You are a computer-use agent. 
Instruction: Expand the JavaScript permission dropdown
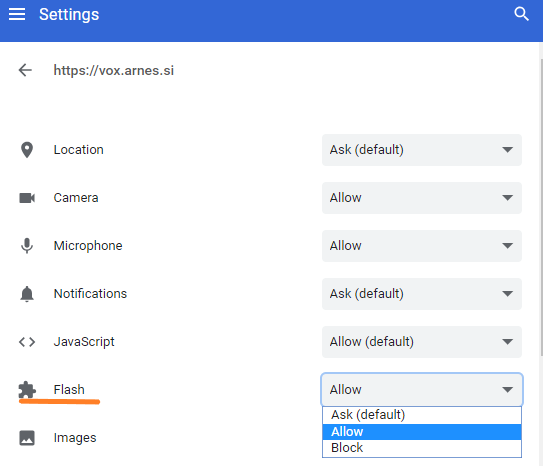[422, 342]
